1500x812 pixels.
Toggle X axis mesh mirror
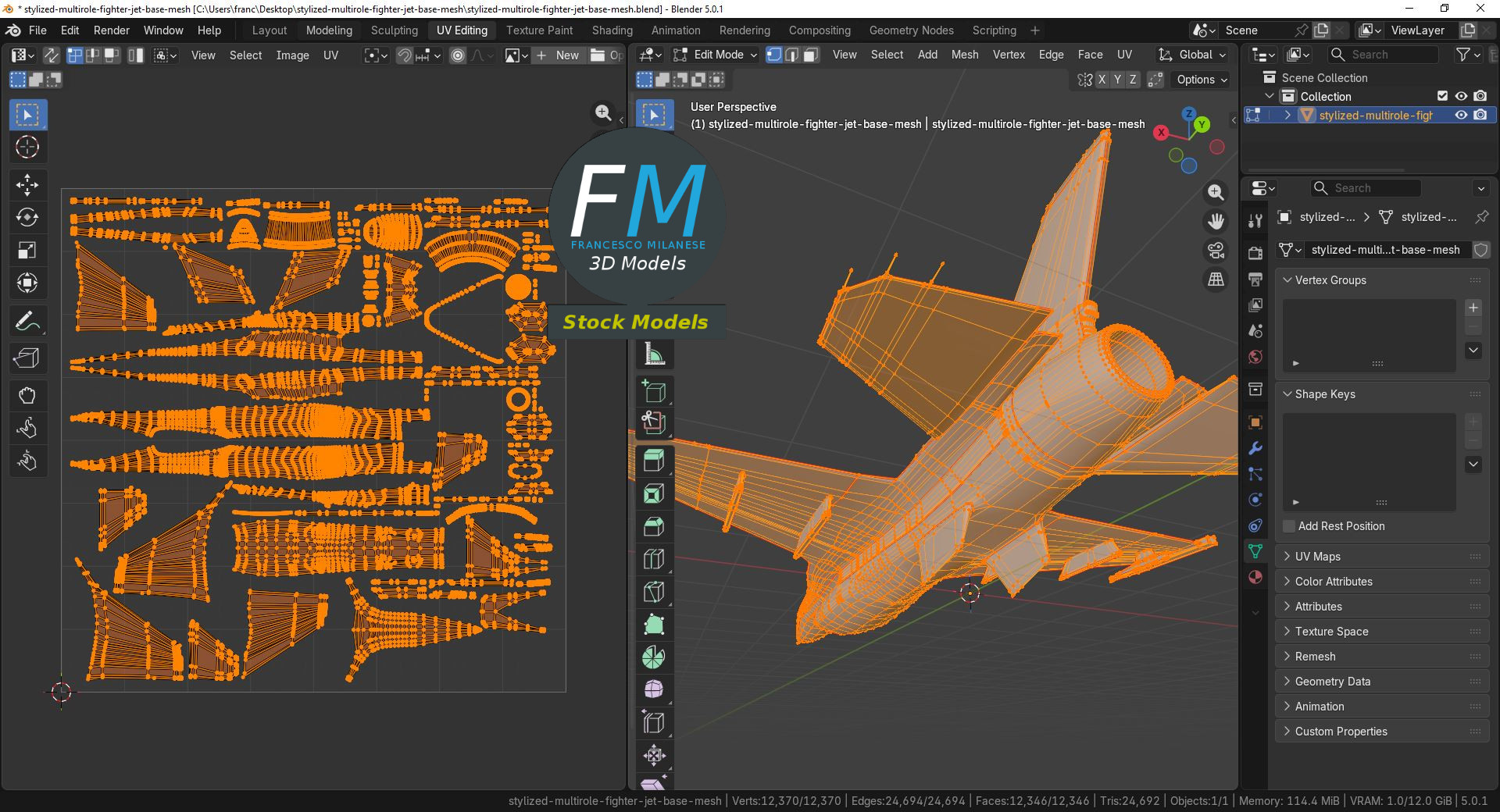(x=1102, y=80)
